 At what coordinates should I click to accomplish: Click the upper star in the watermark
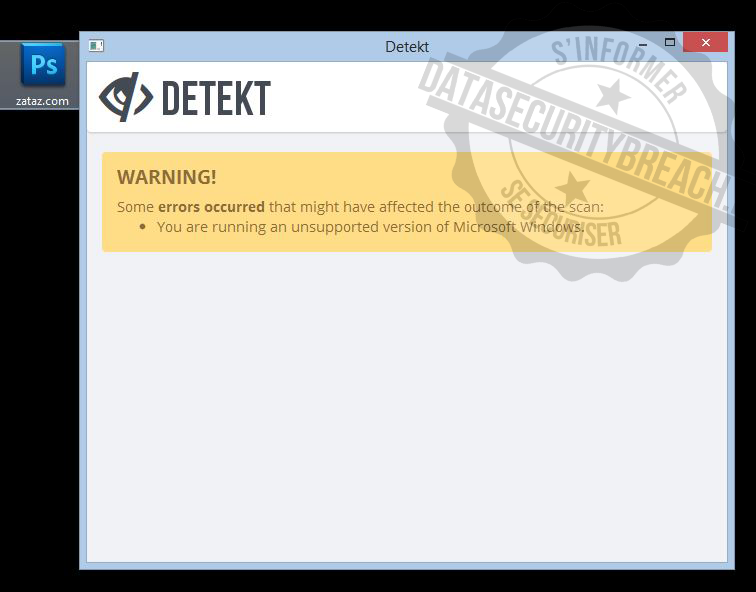click(x=613, y=95)
